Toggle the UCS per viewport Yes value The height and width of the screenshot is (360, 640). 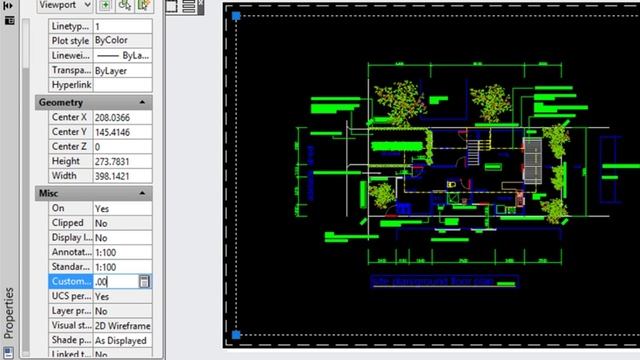pyautogui.click(x=122, y=296)
